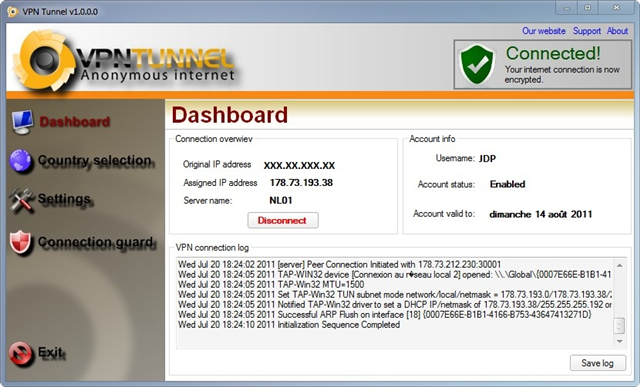Image resolution: width=640 pixels, height=387 pixels.
Task: Maximize the VPN Tunnel window
Action: pos(587,8)
